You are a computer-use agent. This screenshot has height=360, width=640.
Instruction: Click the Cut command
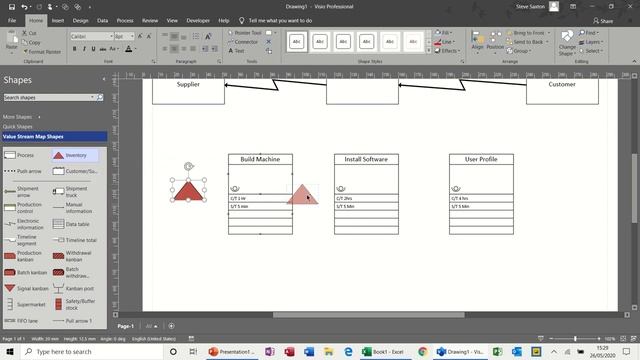point(29,33)
